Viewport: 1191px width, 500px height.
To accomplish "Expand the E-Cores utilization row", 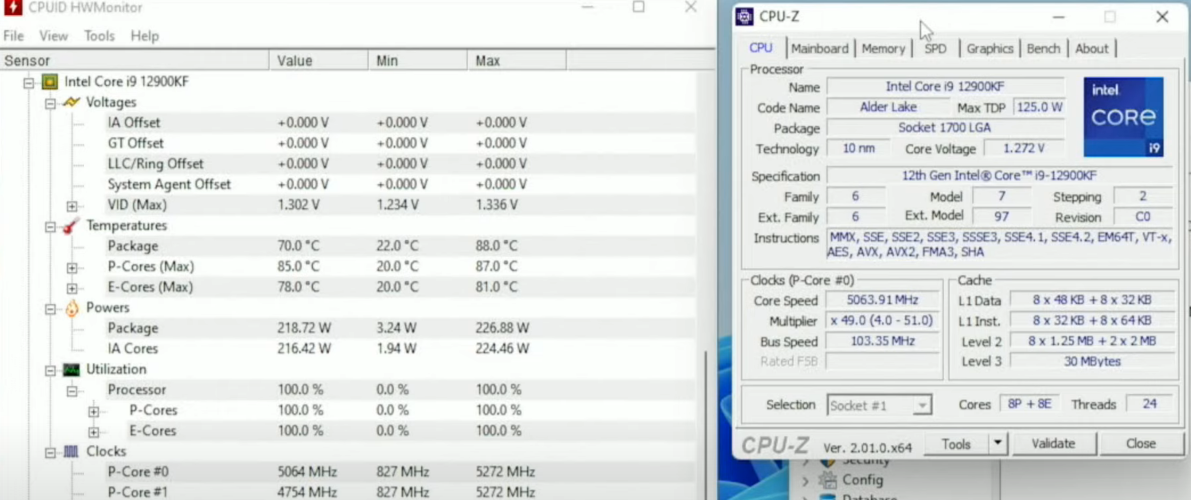I will [93, 432].
